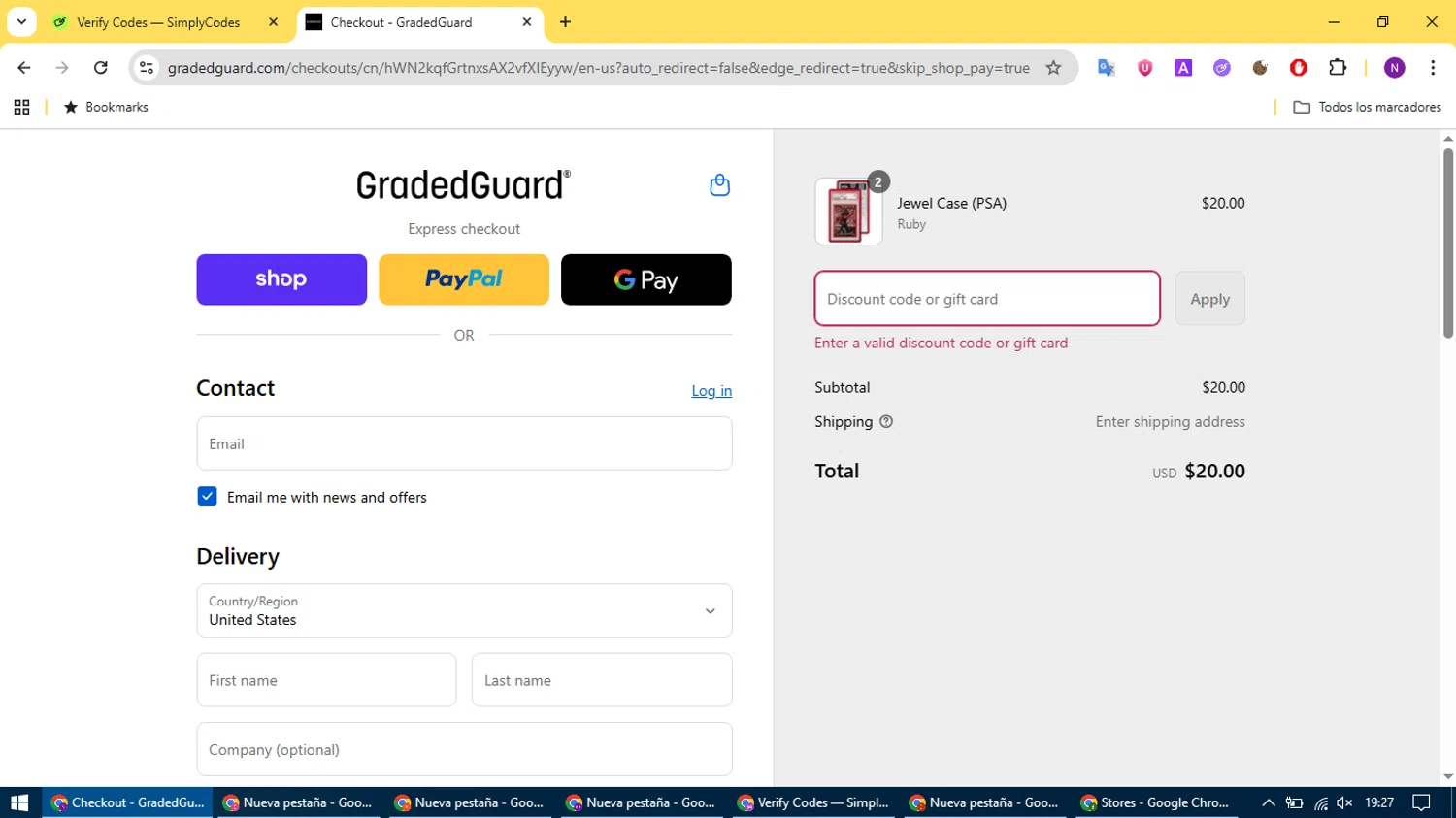Apply the discount code
Image resolution: width=1456 pixels, height=818 pixels.
click(x=1209, y=299)
